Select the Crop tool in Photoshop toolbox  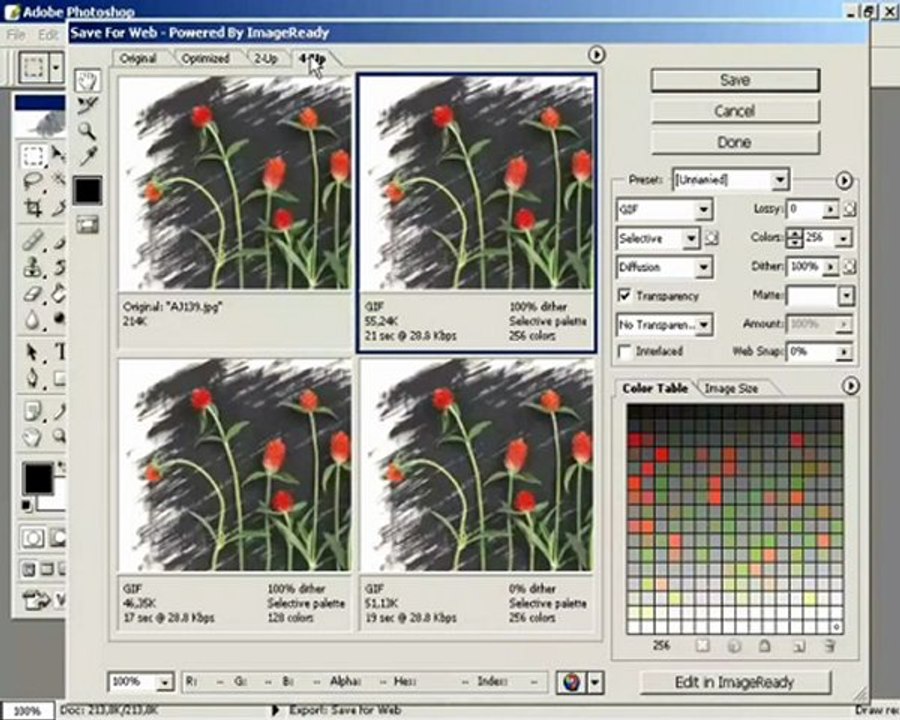pos(32,207)
